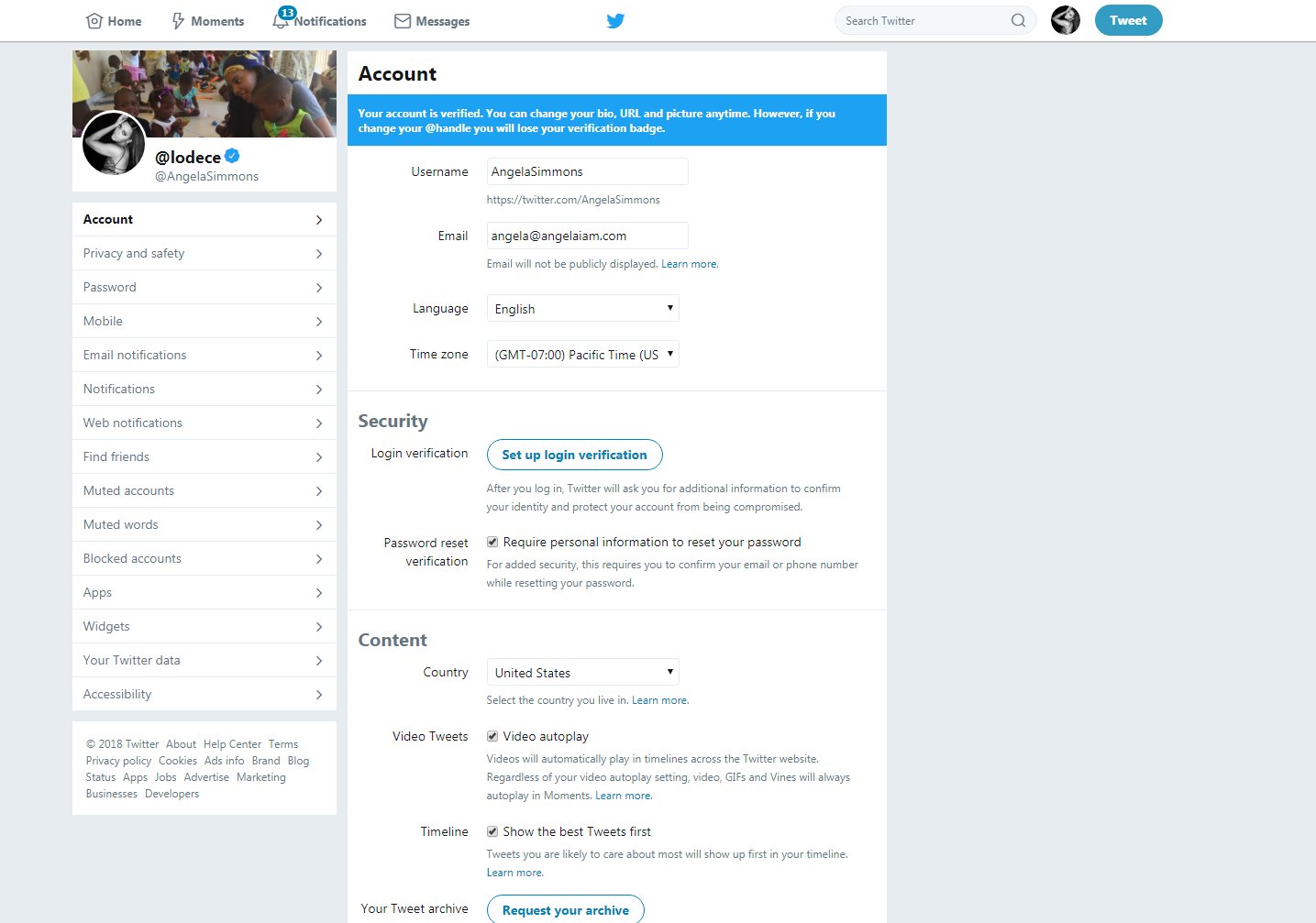Screen dimensions: 1316x923
Task: Open the Widgets settings
Action: (205, 626)
